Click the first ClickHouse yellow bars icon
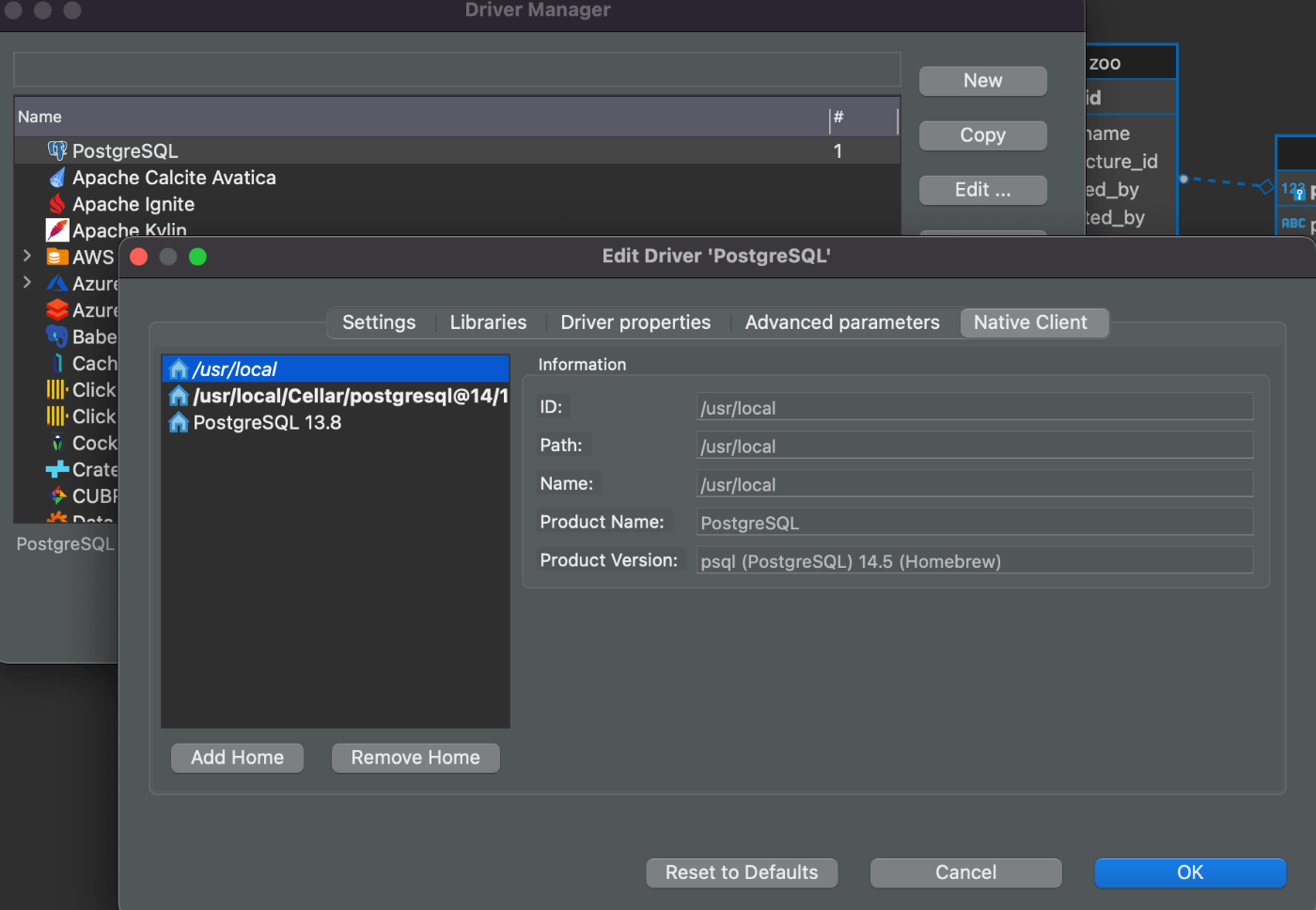 click(x=57, y=389)
